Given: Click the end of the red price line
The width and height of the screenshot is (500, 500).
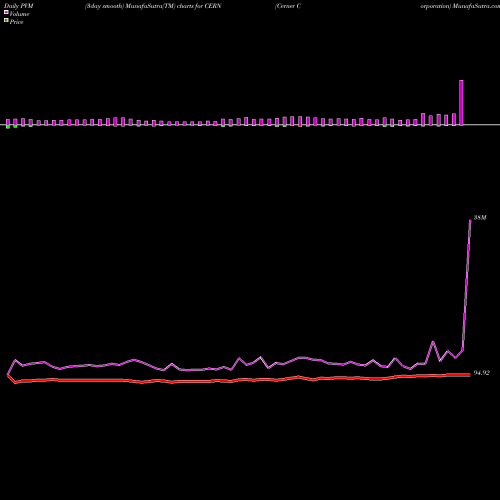Looking at the screenshot, I should coord(470,375).
